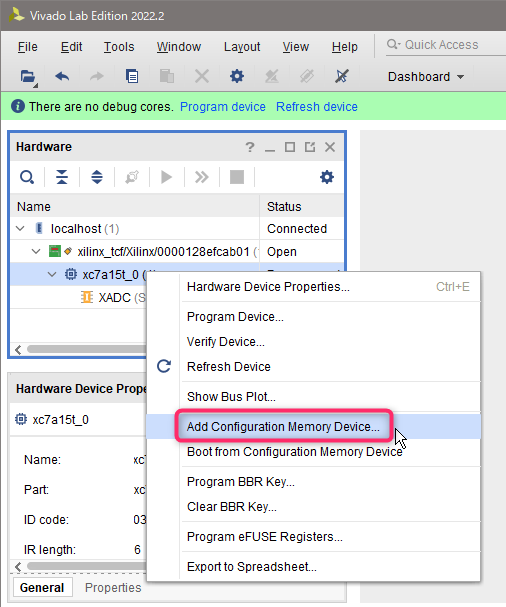
Task: Float the Hardware panel with pop-out icon
Action: tap(310, 147)
